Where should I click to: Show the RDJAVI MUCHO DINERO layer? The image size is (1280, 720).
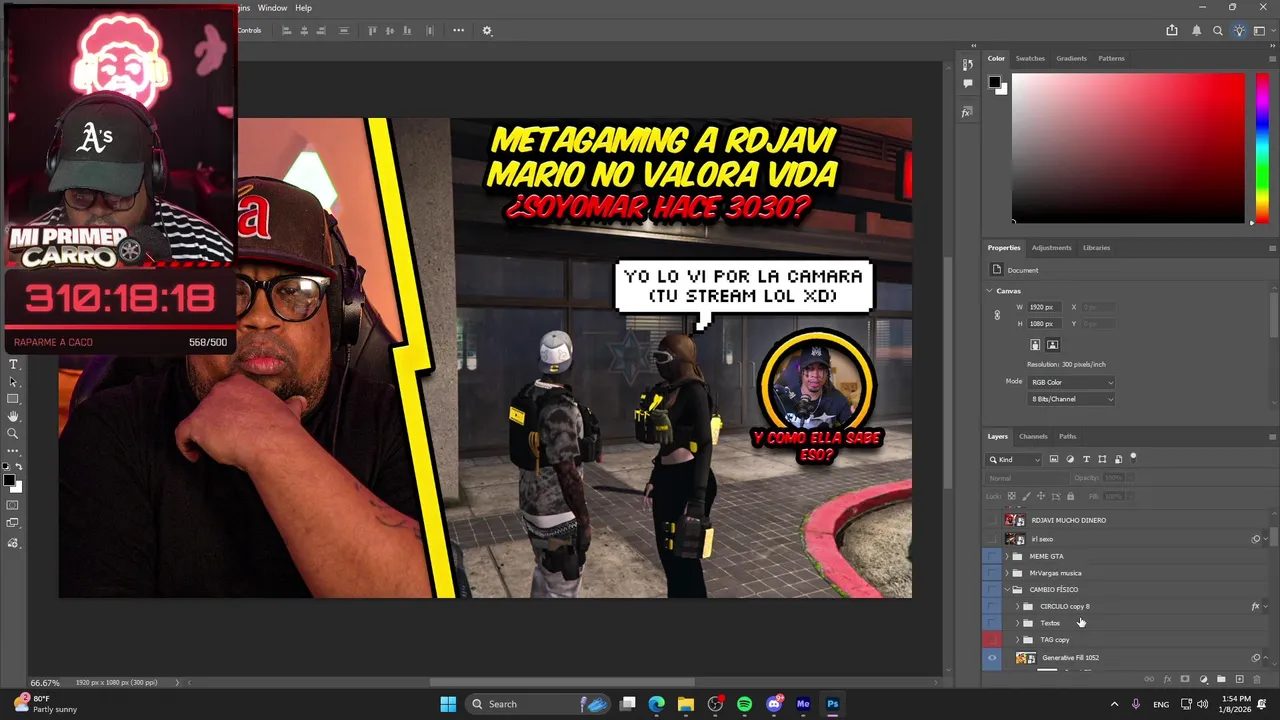(x=992, y=520)
